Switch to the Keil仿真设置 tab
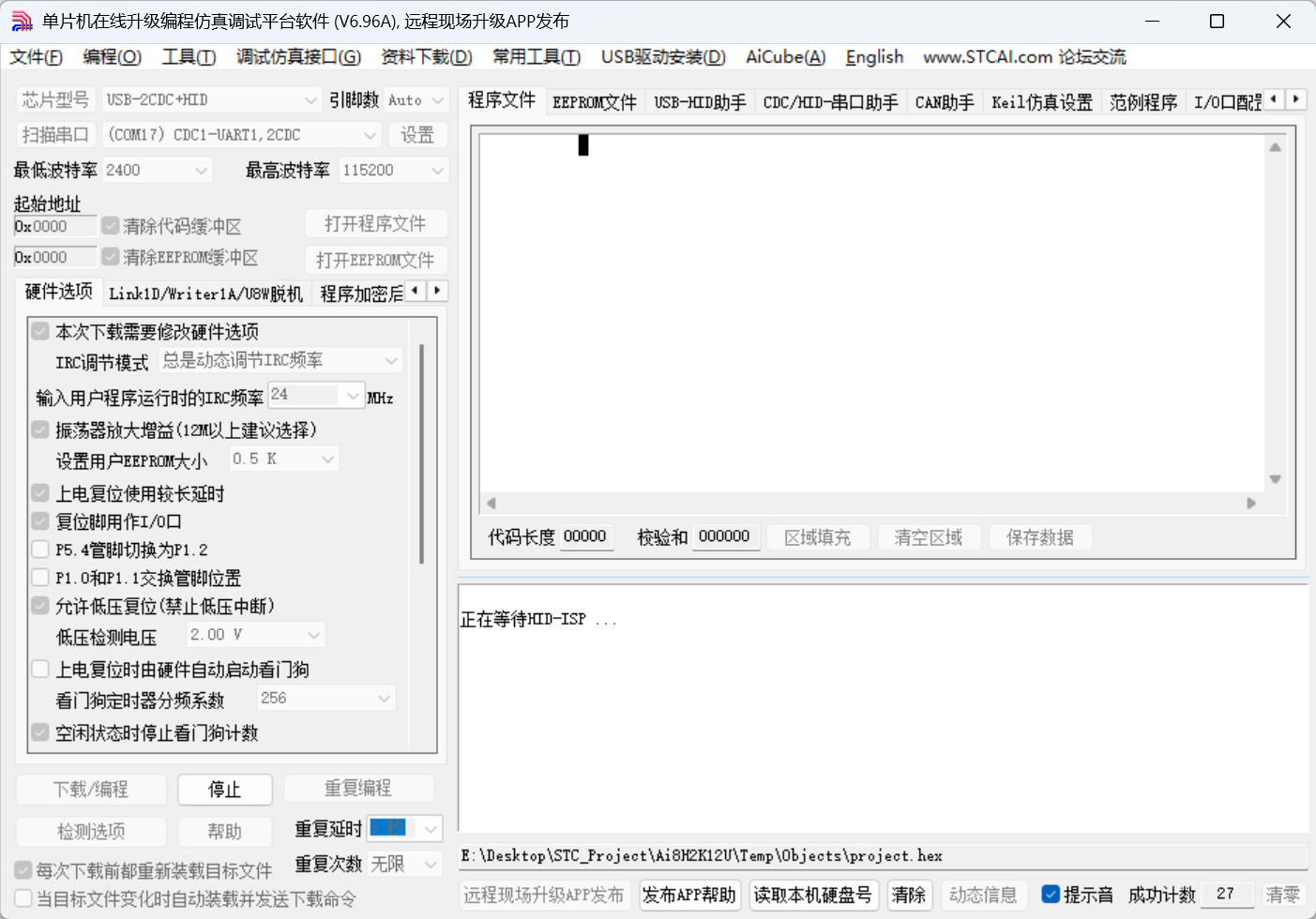This screenshot has width=1316, height=919. click(1041, 102)
